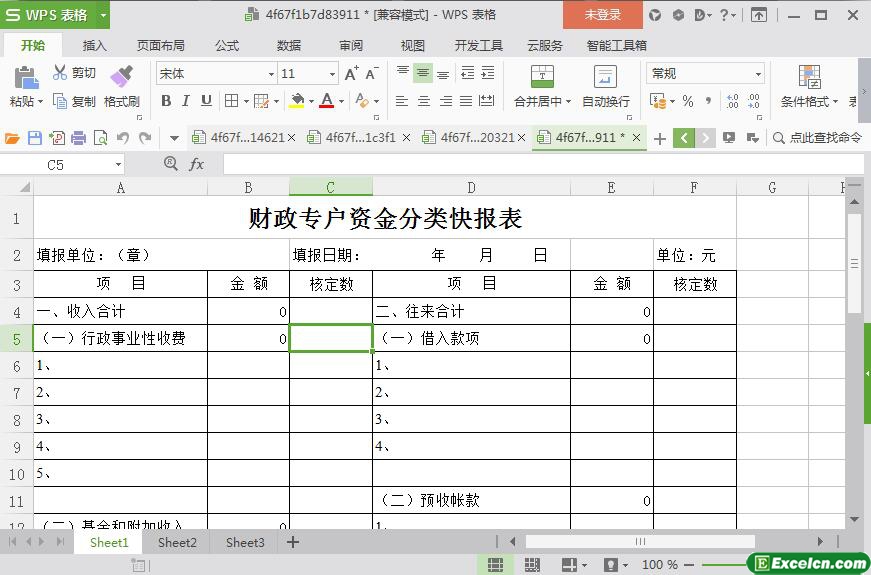This screenshot has width=871, height=575.
Task: Toggle italic formatting
Action: pos(186,101)
